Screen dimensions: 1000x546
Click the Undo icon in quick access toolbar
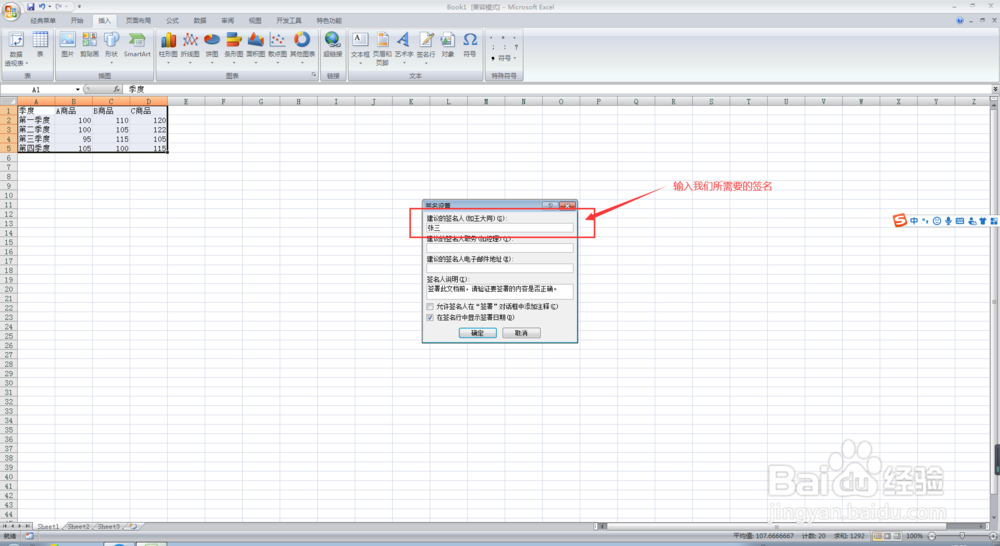41,6
